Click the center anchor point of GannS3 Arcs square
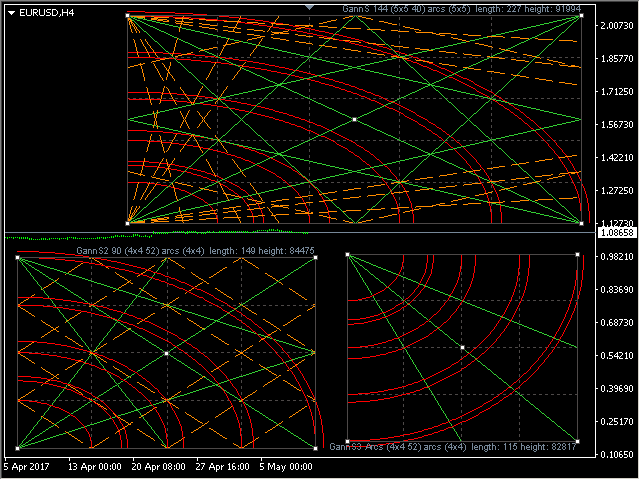640x480 pixels. pyautogui.click(x=462, y=348)
